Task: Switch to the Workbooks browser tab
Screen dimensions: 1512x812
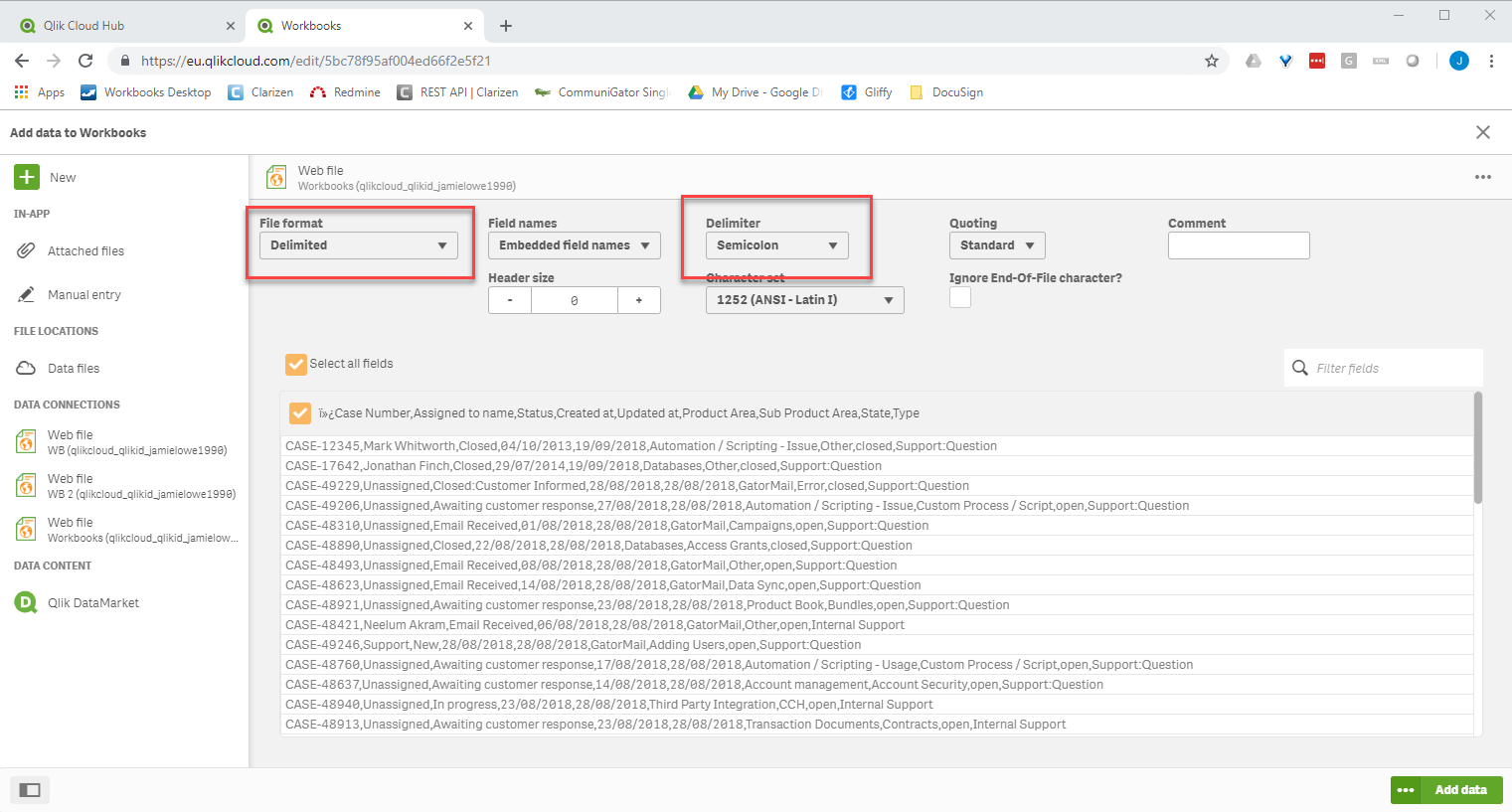Action: [363, 26]
